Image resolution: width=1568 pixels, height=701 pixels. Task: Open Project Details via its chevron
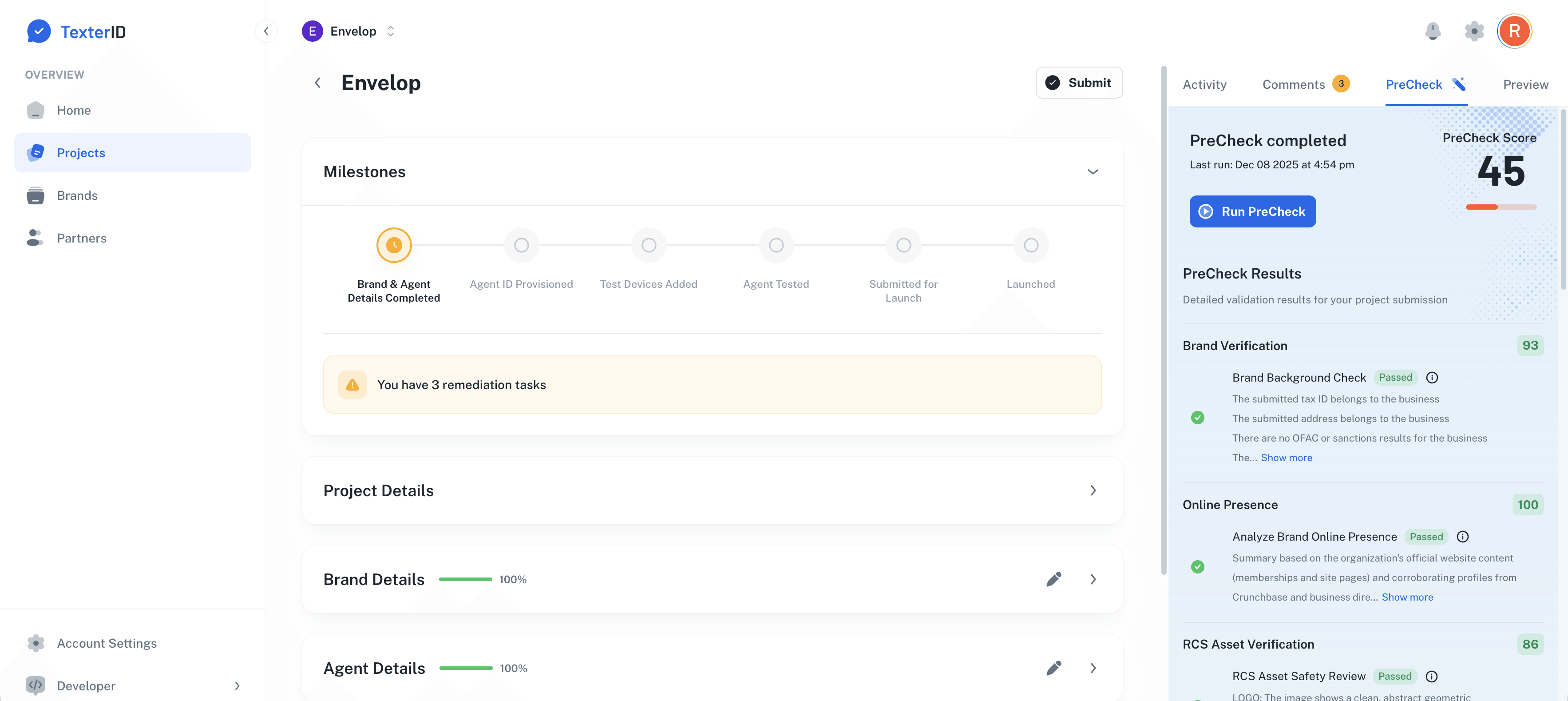[x=1093, y=490]
